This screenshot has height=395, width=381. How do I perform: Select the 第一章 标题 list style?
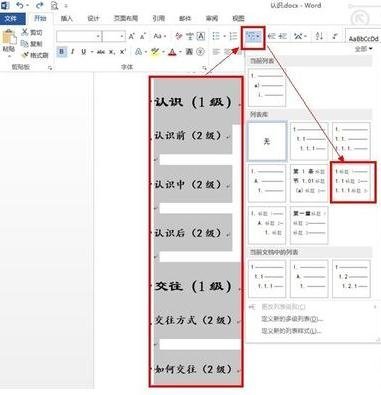click(x=309, y=225)
